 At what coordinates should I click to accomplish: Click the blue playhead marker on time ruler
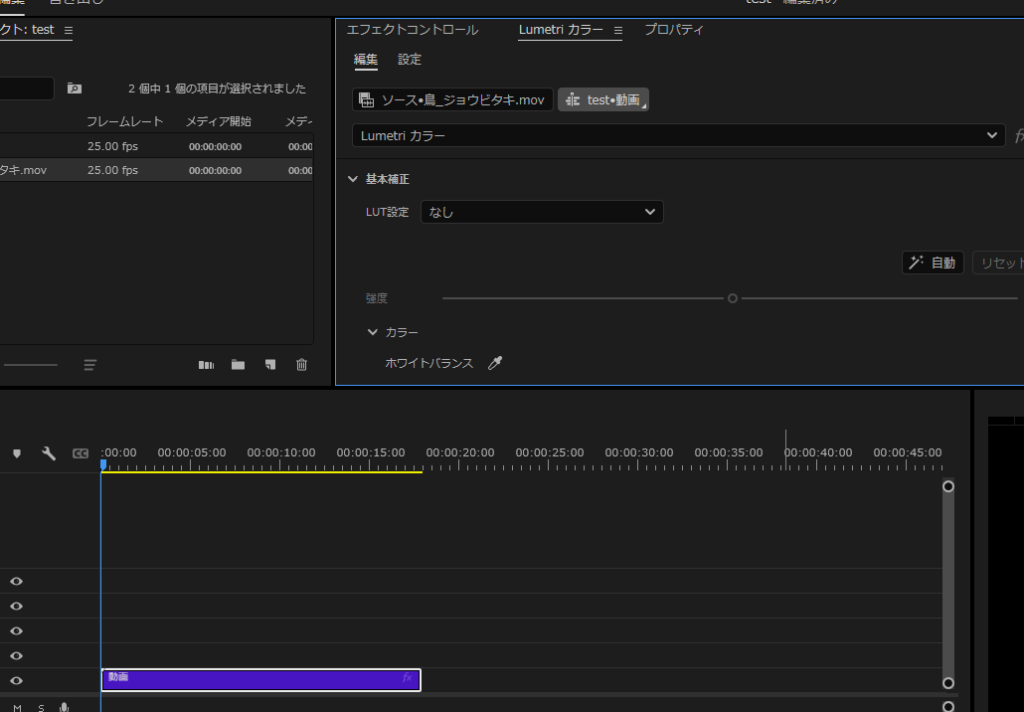[103, 464]
